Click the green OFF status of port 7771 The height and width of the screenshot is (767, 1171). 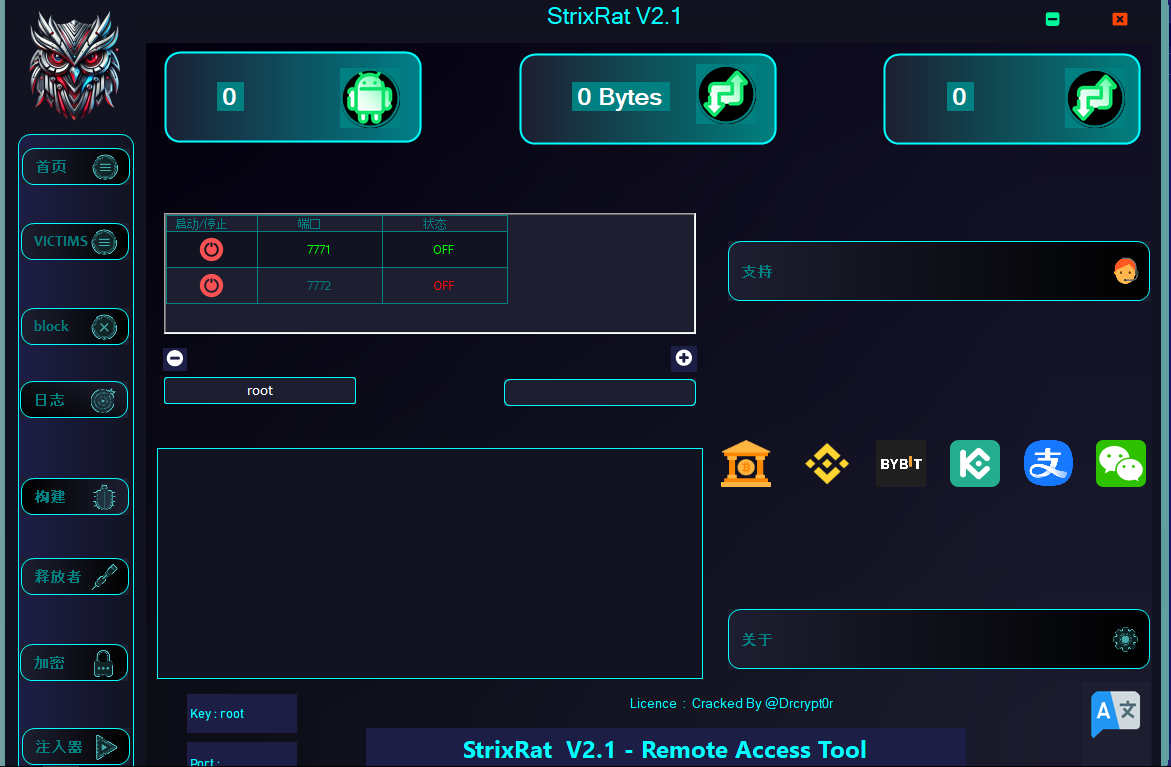(x=444, y=249)
